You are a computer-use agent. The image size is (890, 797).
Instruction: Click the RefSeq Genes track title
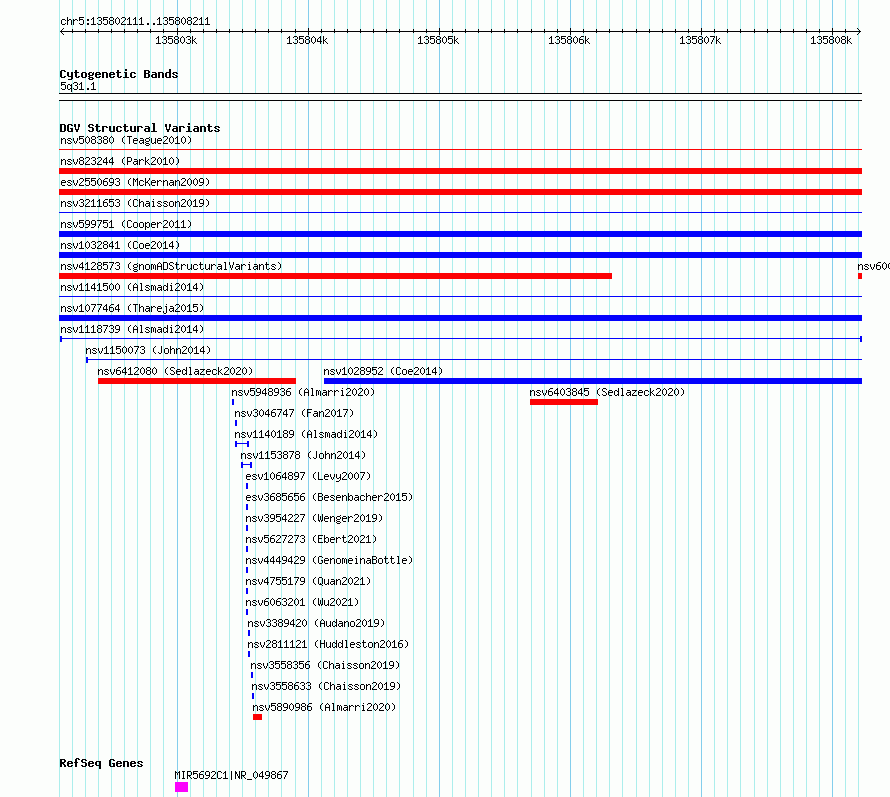[x=102, y=763]
